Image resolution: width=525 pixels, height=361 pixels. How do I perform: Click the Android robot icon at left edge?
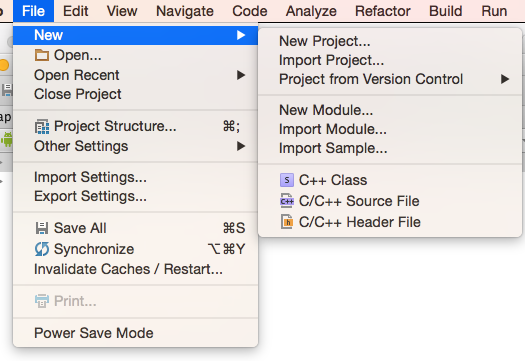pos(7,140)
